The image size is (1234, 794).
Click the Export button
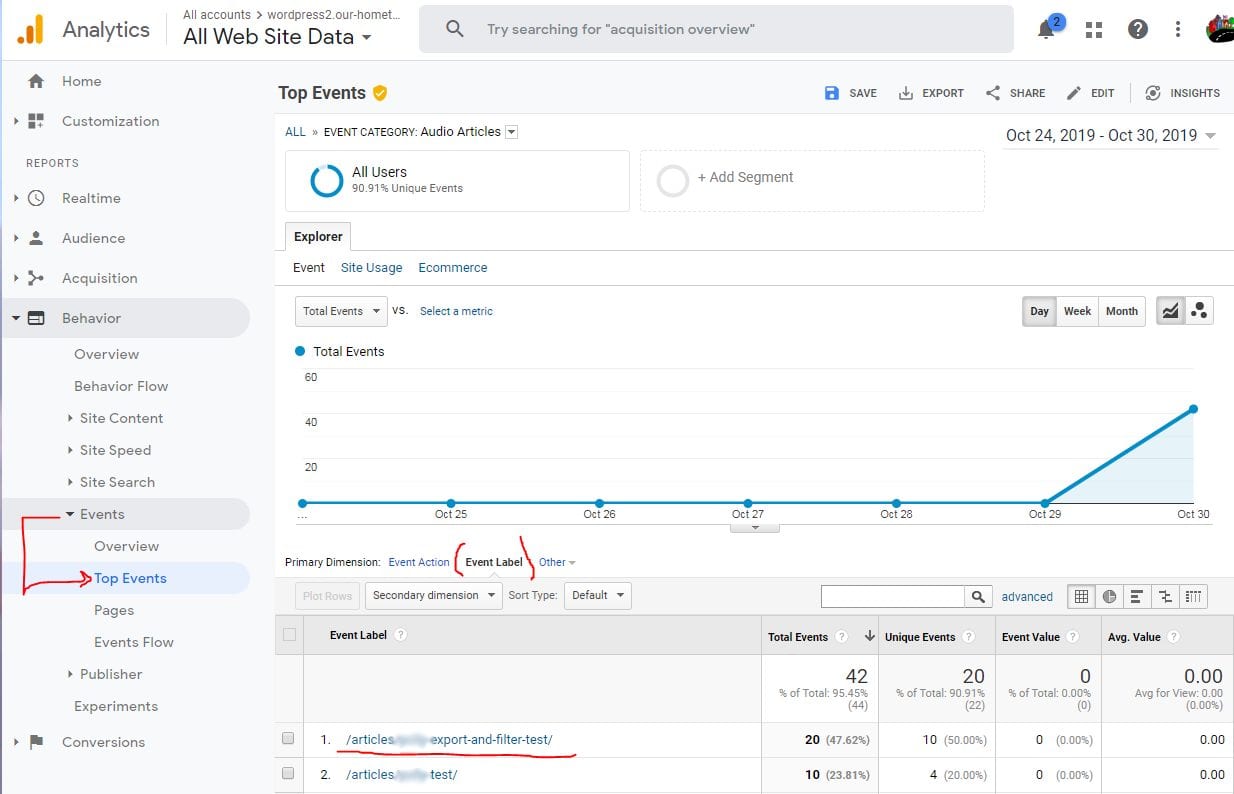[931, 93]
